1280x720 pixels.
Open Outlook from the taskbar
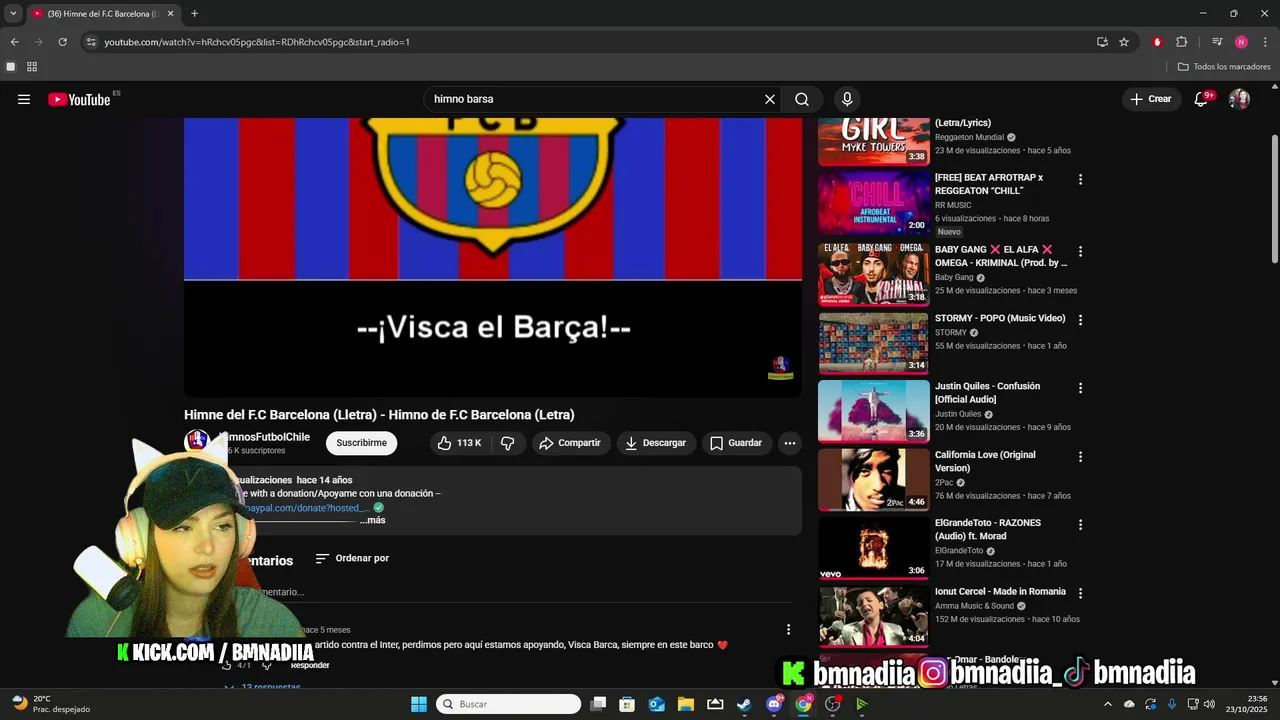click(x=656, y=704)
